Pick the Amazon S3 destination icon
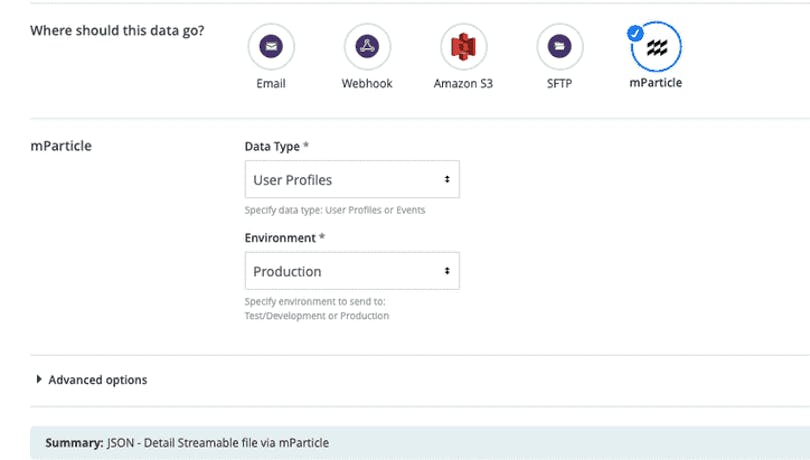 [463, 47]
